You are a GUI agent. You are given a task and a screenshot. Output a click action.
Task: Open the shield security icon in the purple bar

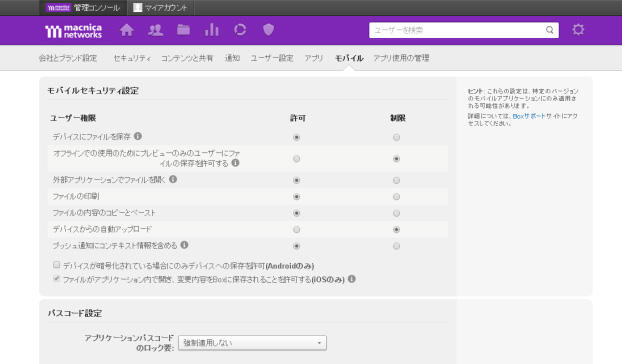tap(269, 30)
